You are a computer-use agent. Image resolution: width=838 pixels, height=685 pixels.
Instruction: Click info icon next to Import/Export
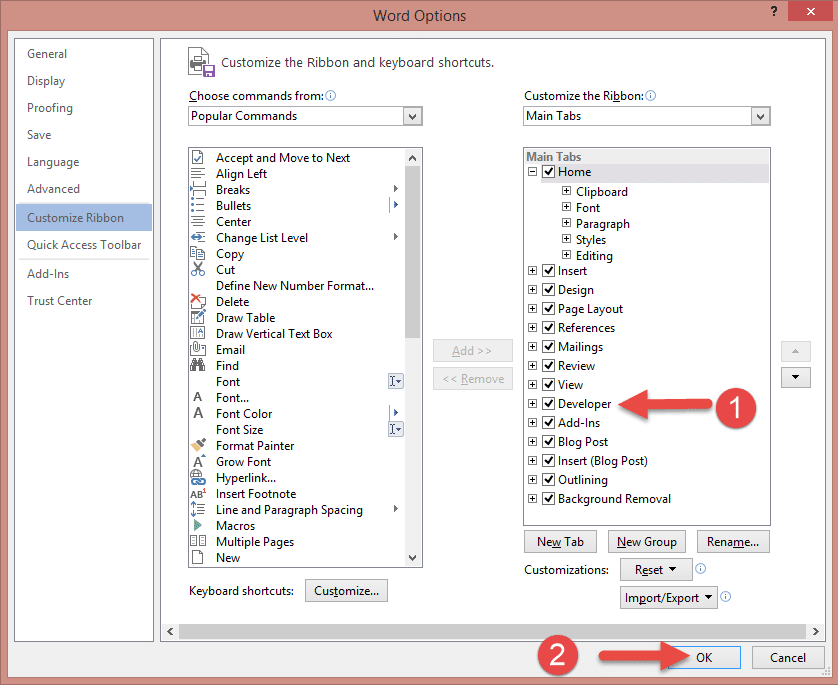[726, 596]
